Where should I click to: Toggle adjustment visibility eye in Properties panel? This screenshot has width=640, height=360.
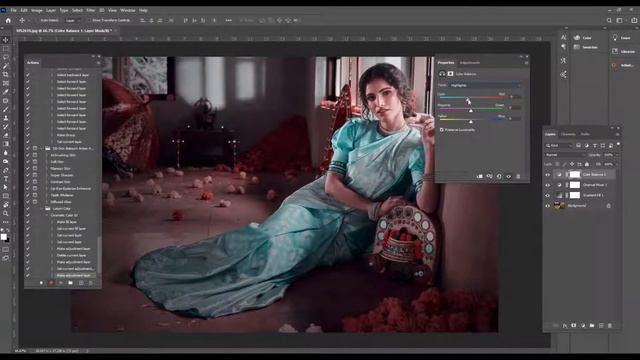point(509,176)
